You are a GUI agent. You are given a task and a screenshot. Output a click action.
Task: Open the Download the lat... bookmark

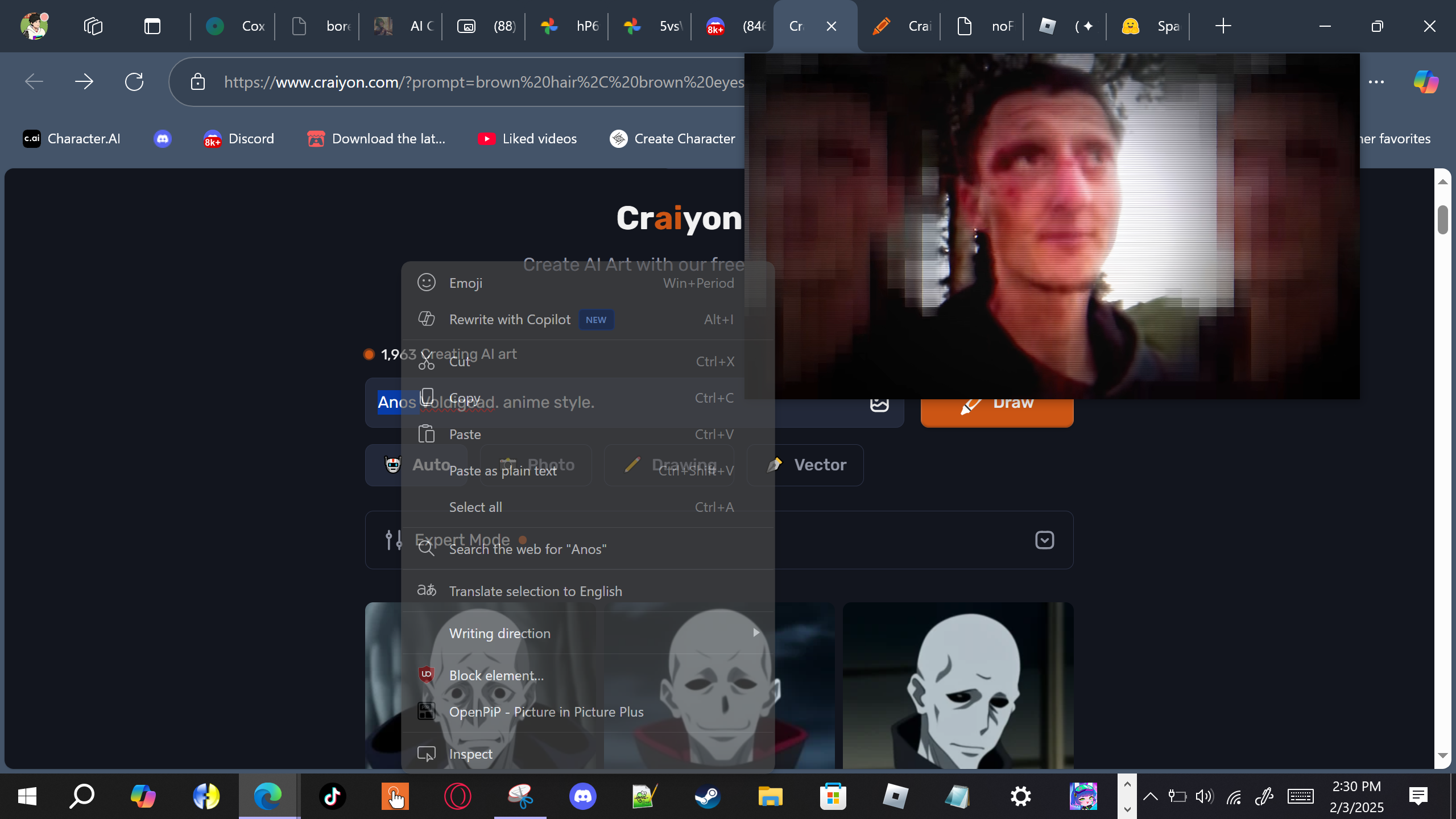376,139
